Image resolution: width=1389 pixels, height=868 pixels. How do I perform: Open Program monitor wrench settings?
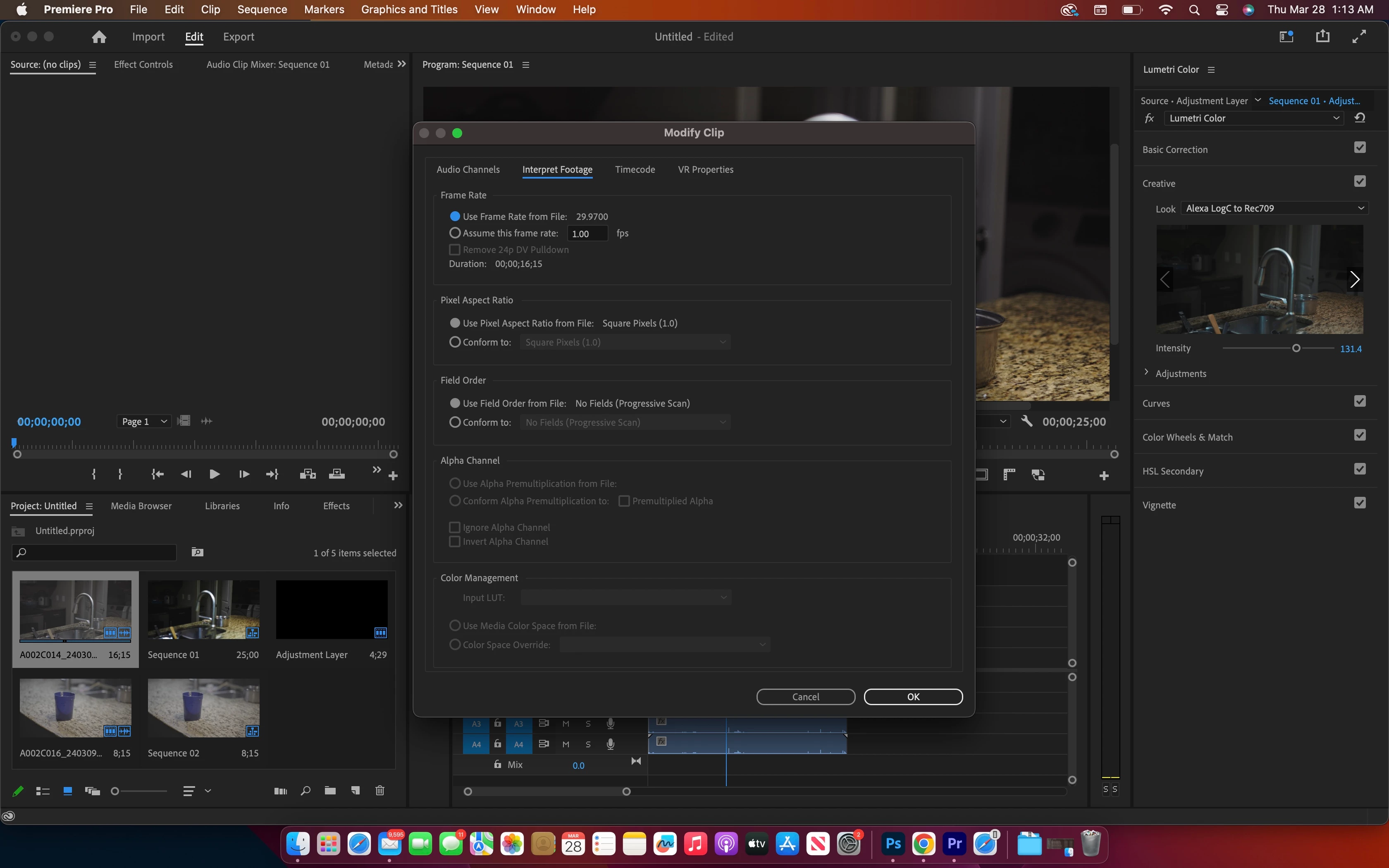coord(1027,421)
